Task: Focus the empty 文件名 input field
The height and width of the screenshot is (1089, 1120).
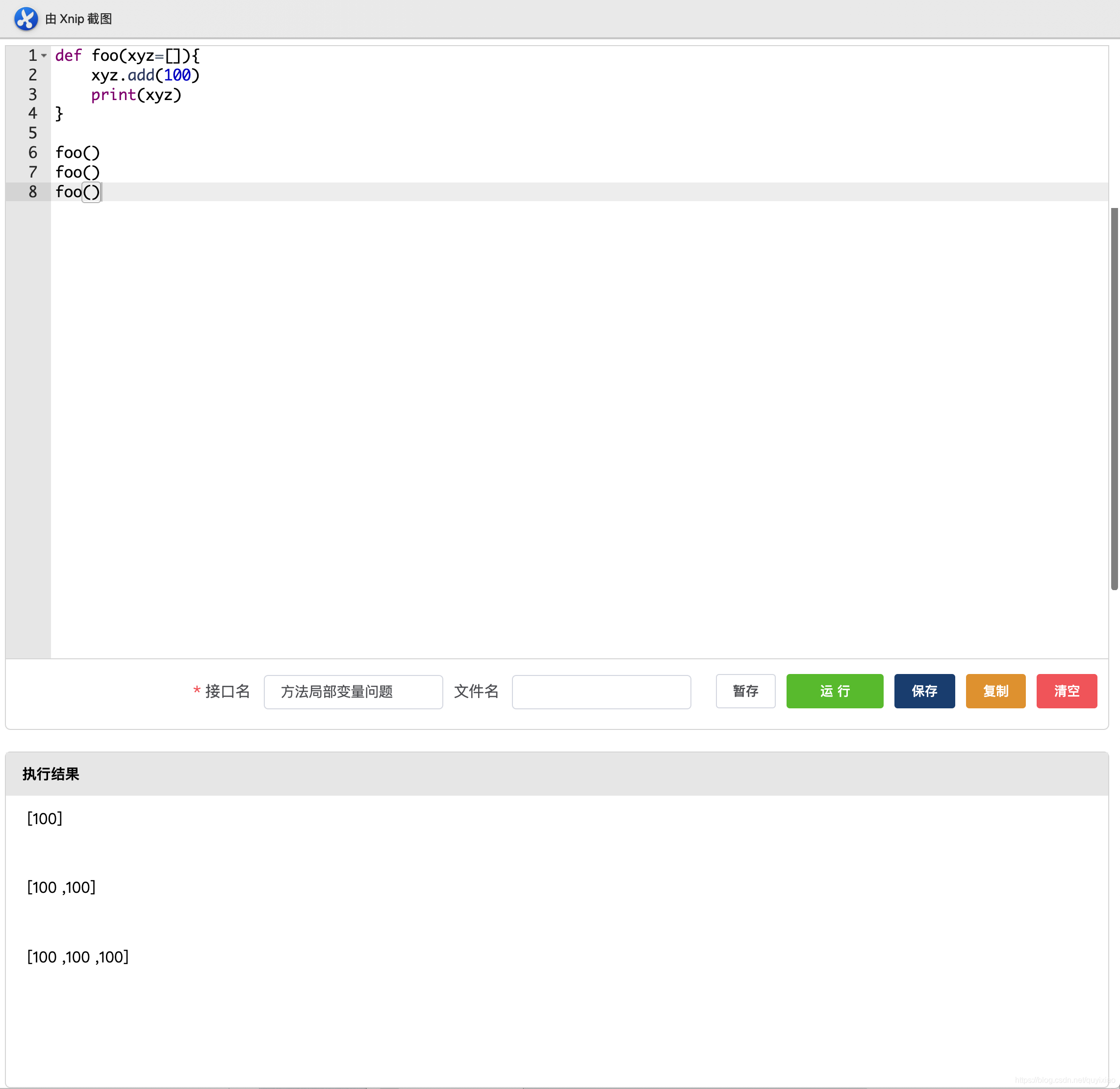Action: [601, 692]
